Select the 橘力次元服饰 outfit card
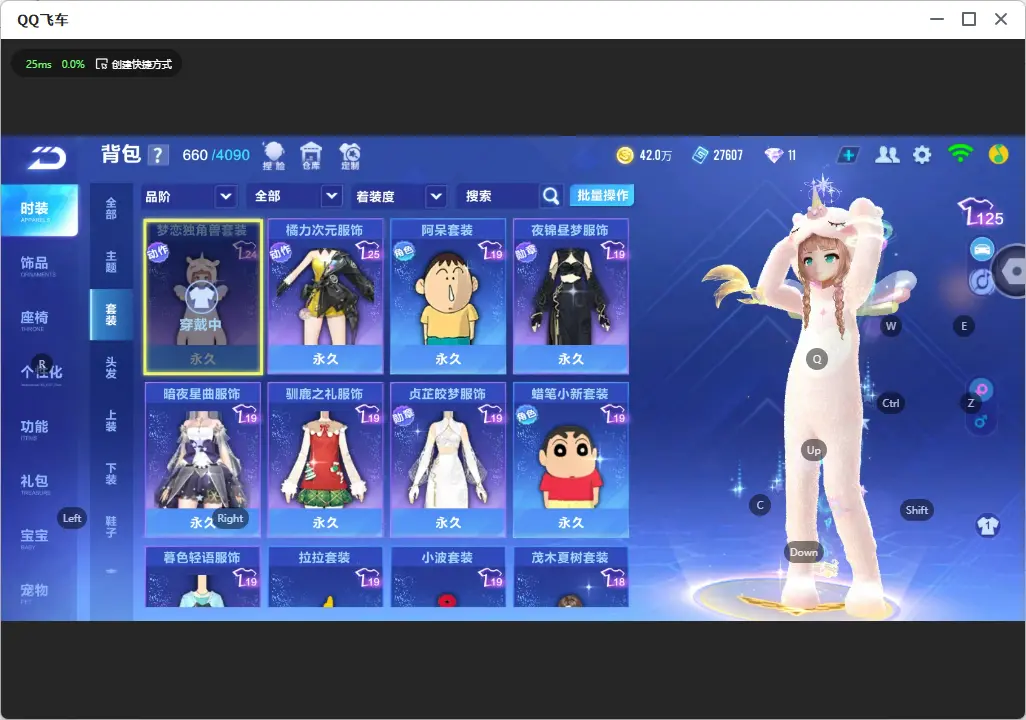 tap(325, 297)
